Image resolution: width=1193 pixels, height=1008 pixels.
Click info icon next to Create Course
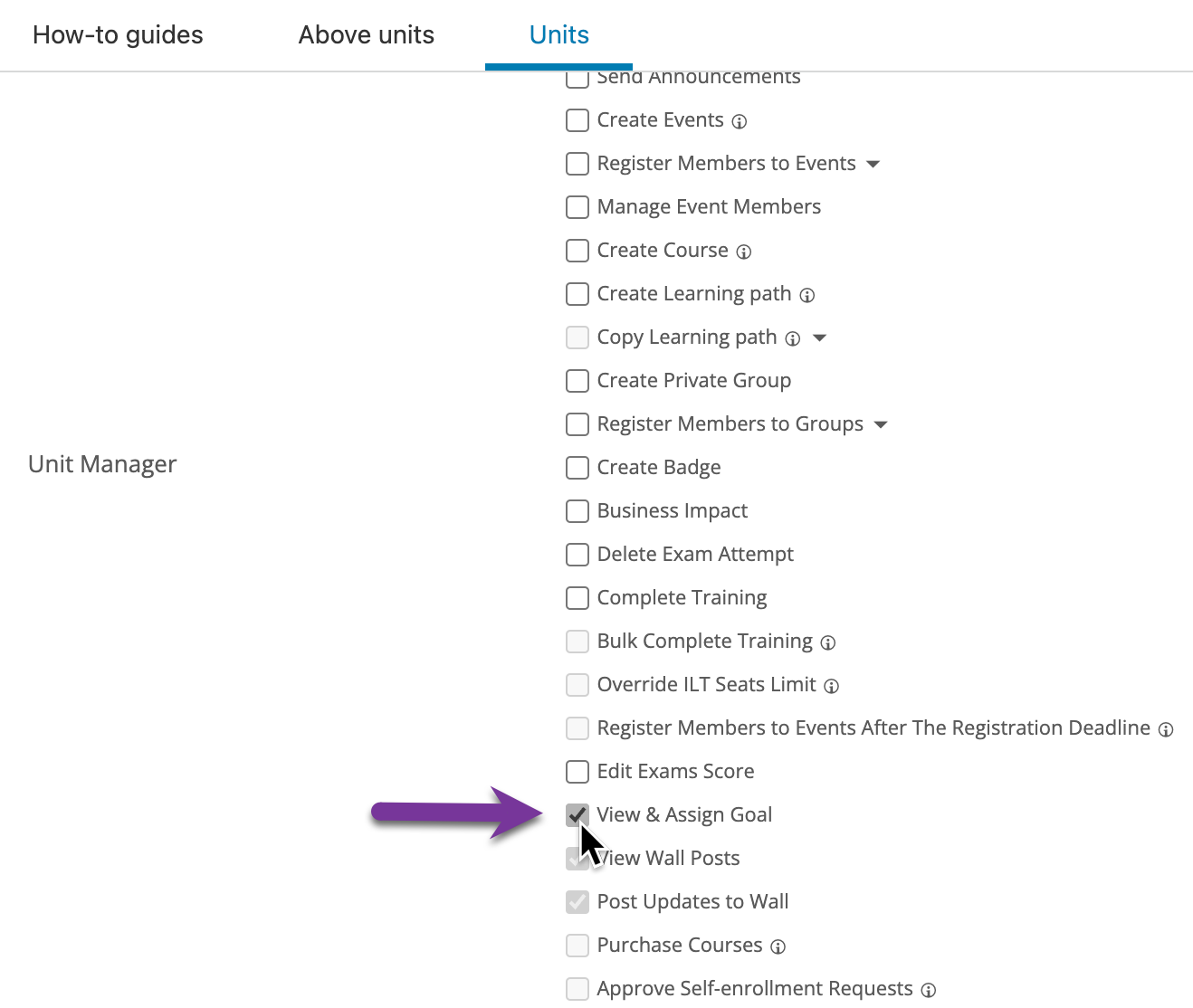click(744, 252)
